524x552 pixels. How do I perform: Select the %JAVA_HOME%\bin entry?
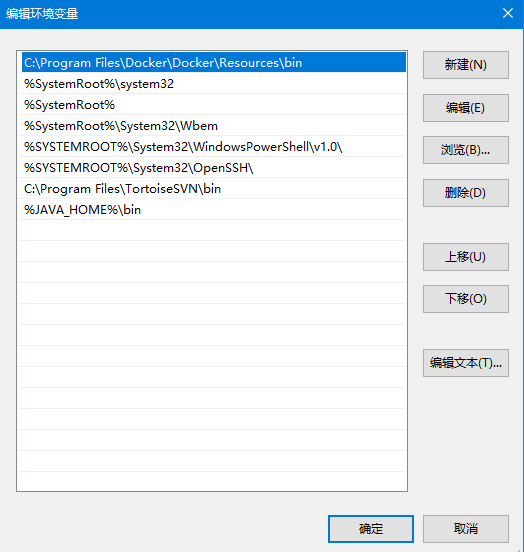point(214,210)
